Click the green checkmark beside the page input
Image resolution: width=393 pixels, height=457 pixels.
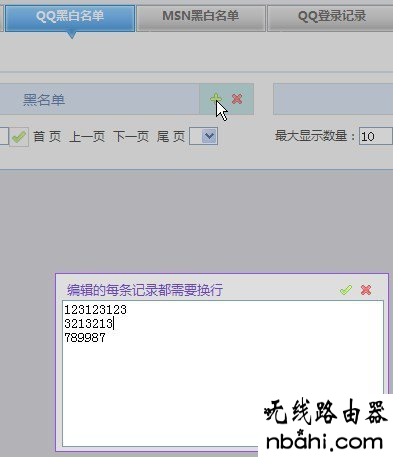pos(19,137)
